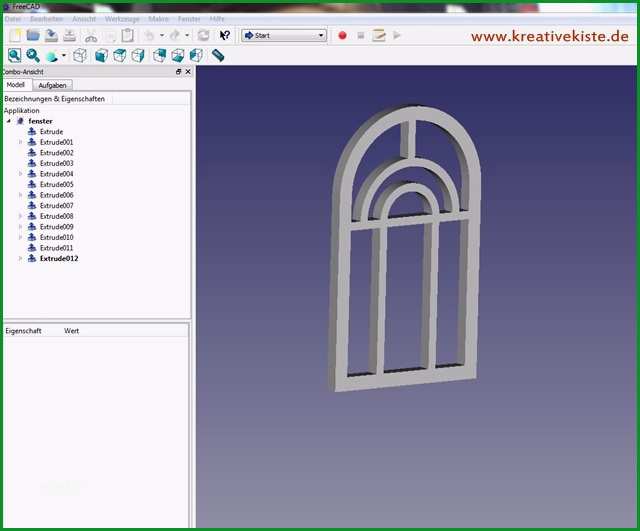
Task: Open a file using the folder icon
Action: tap(33, 36)
